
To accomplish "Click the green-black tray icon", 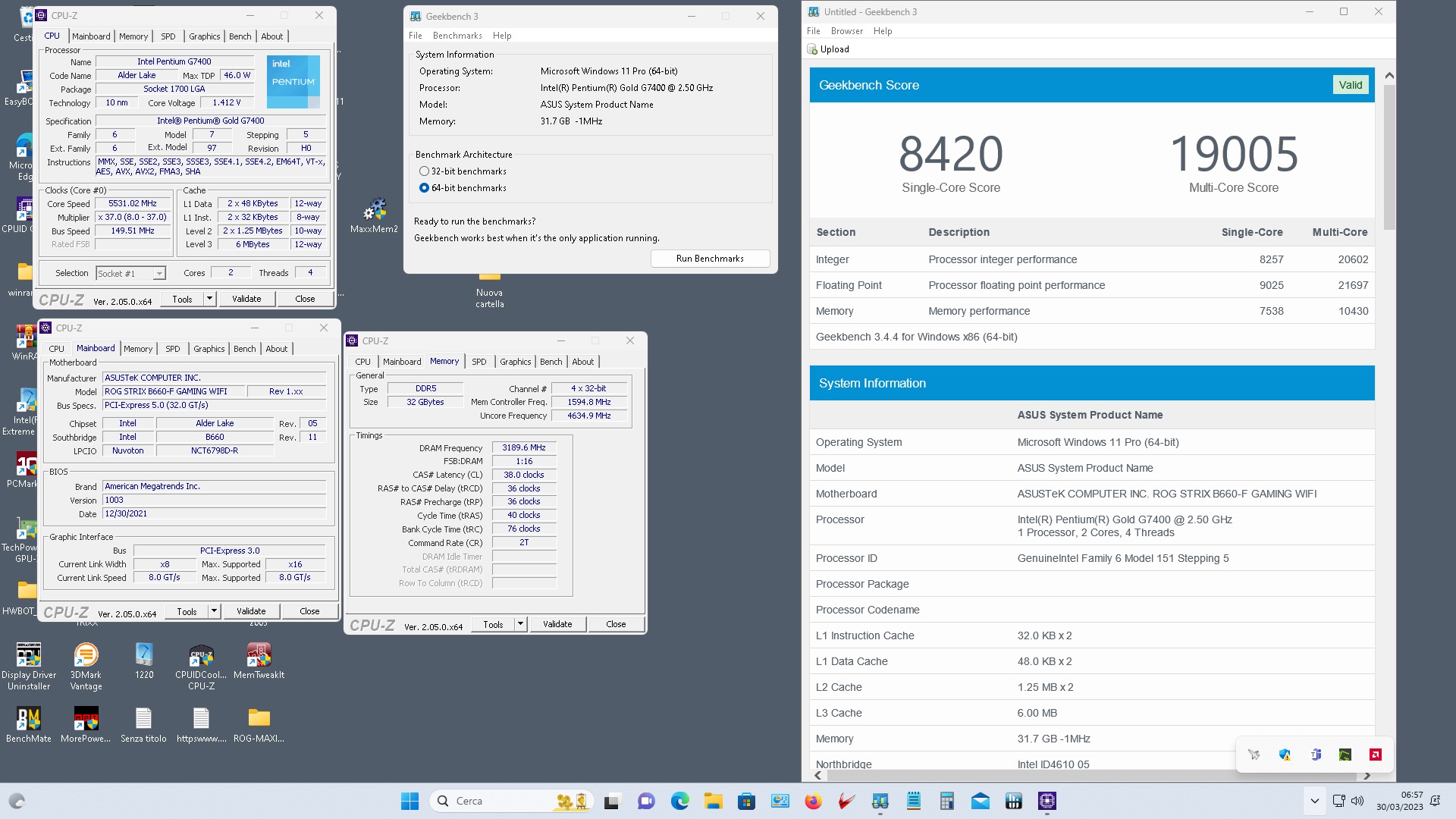I will coord(1345,755).
